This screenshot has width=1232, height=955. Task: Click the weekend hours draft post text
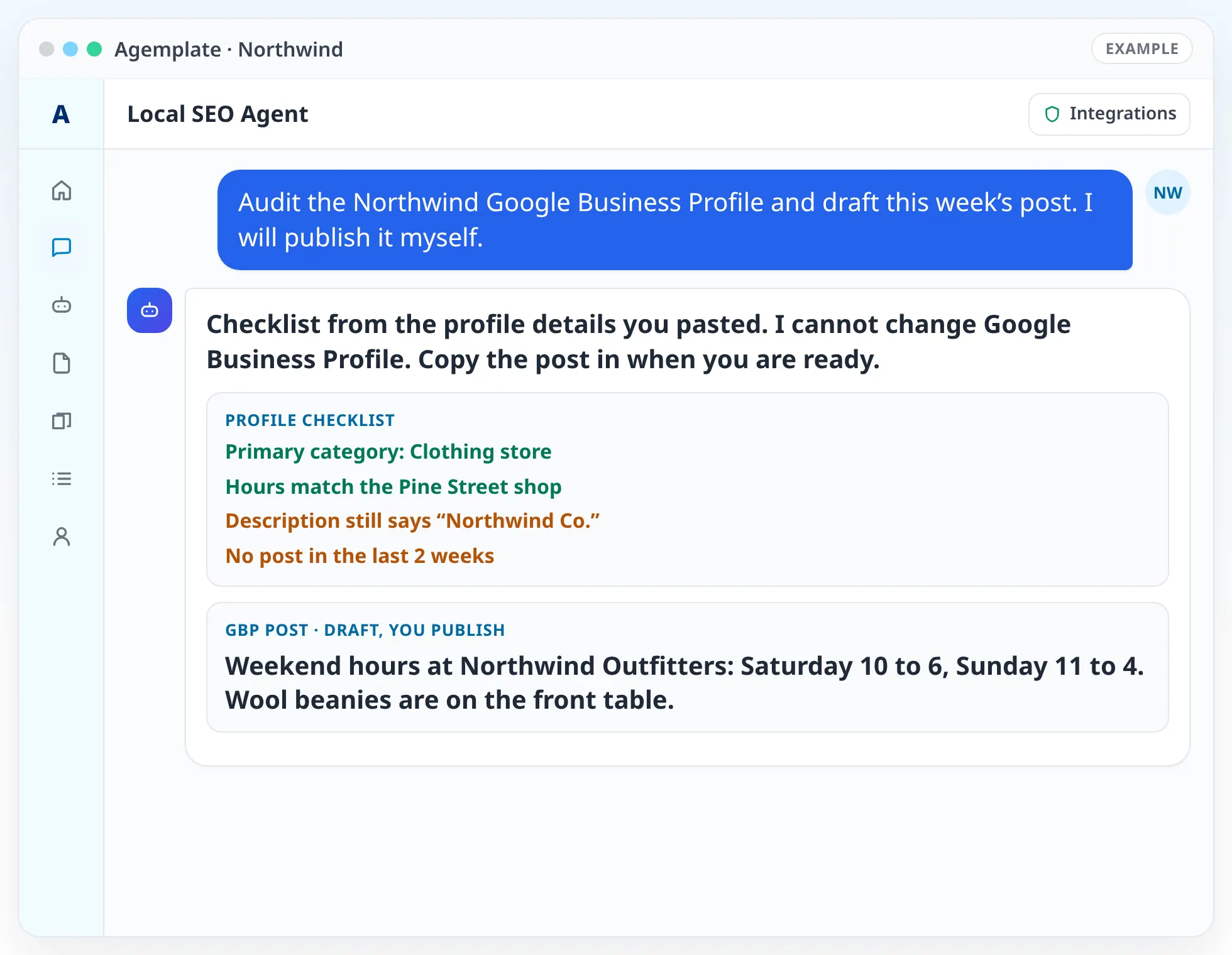tap(685, 683)
